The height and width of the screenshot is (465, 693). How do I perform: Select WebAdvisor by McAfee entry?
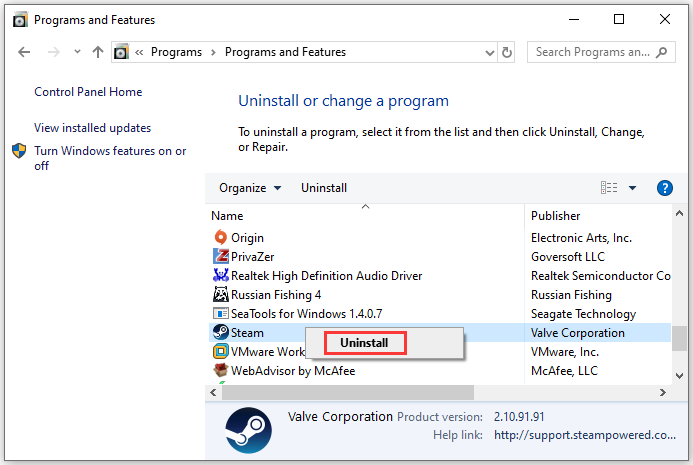coord(293,371)
